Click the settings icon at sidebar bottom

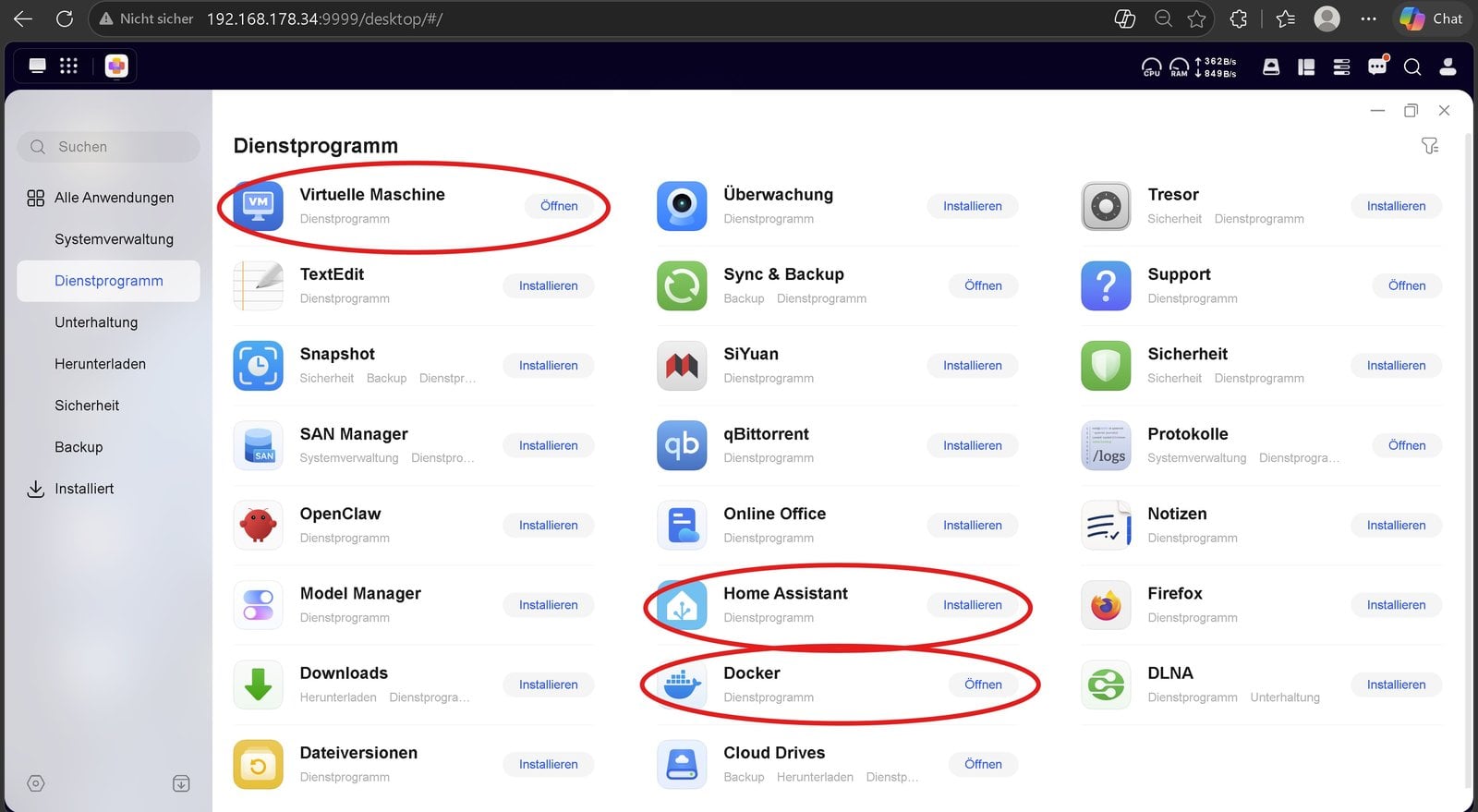point(36,783)
